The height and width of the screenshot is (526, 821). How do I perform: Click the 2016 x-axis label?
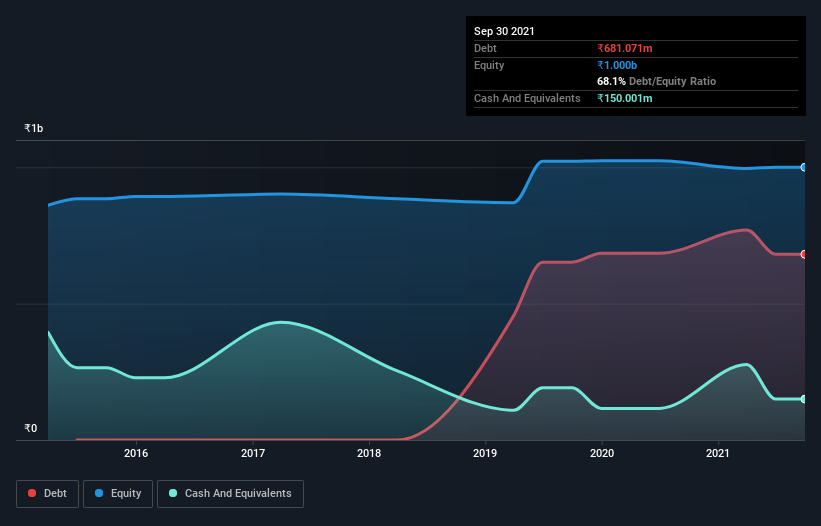coord(136,453)
